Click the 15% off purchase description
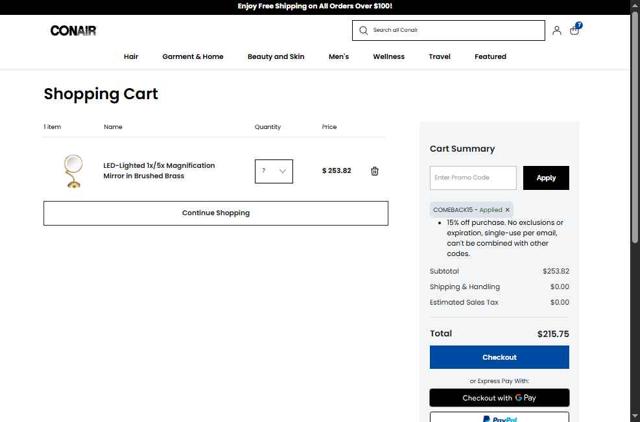This screenshot has height=422, width=640. click(505, 238)
